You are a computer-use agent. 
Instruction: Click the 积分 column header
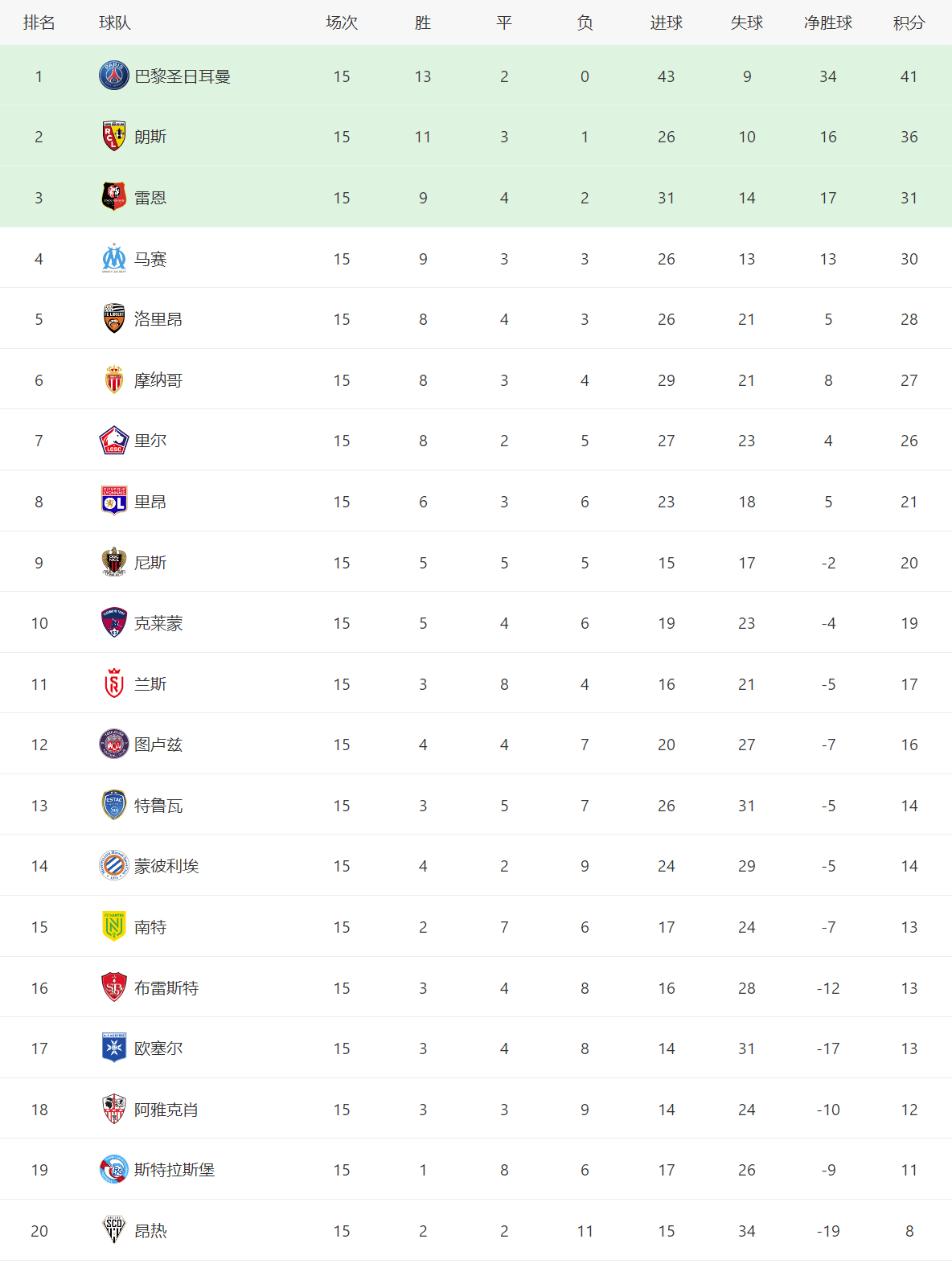coord(909,23)
